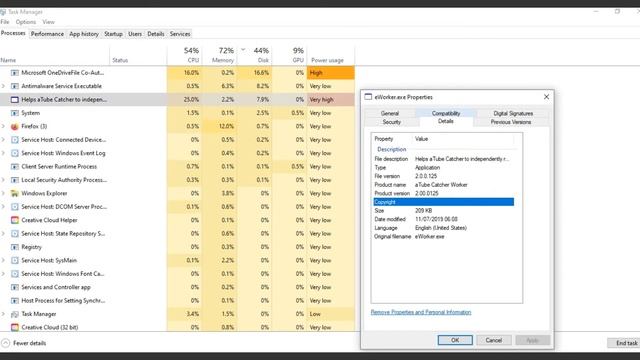Open the Options menu
Viewport: 640px width, 360px height.
pyautogui.click(x=26, y=22)
